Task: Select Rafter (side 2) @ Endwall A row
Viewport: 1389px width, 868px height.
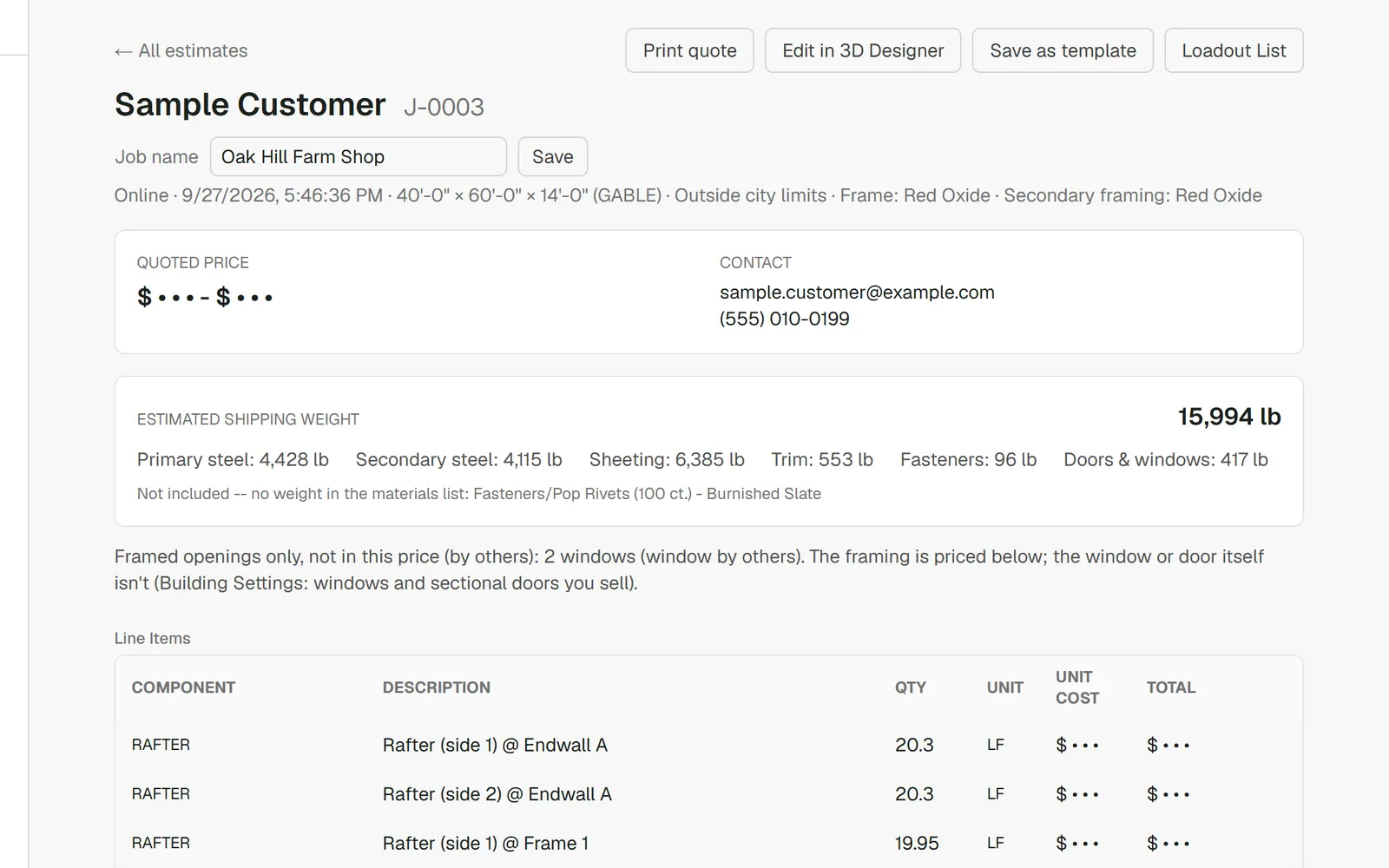Action: pos(708,794)
